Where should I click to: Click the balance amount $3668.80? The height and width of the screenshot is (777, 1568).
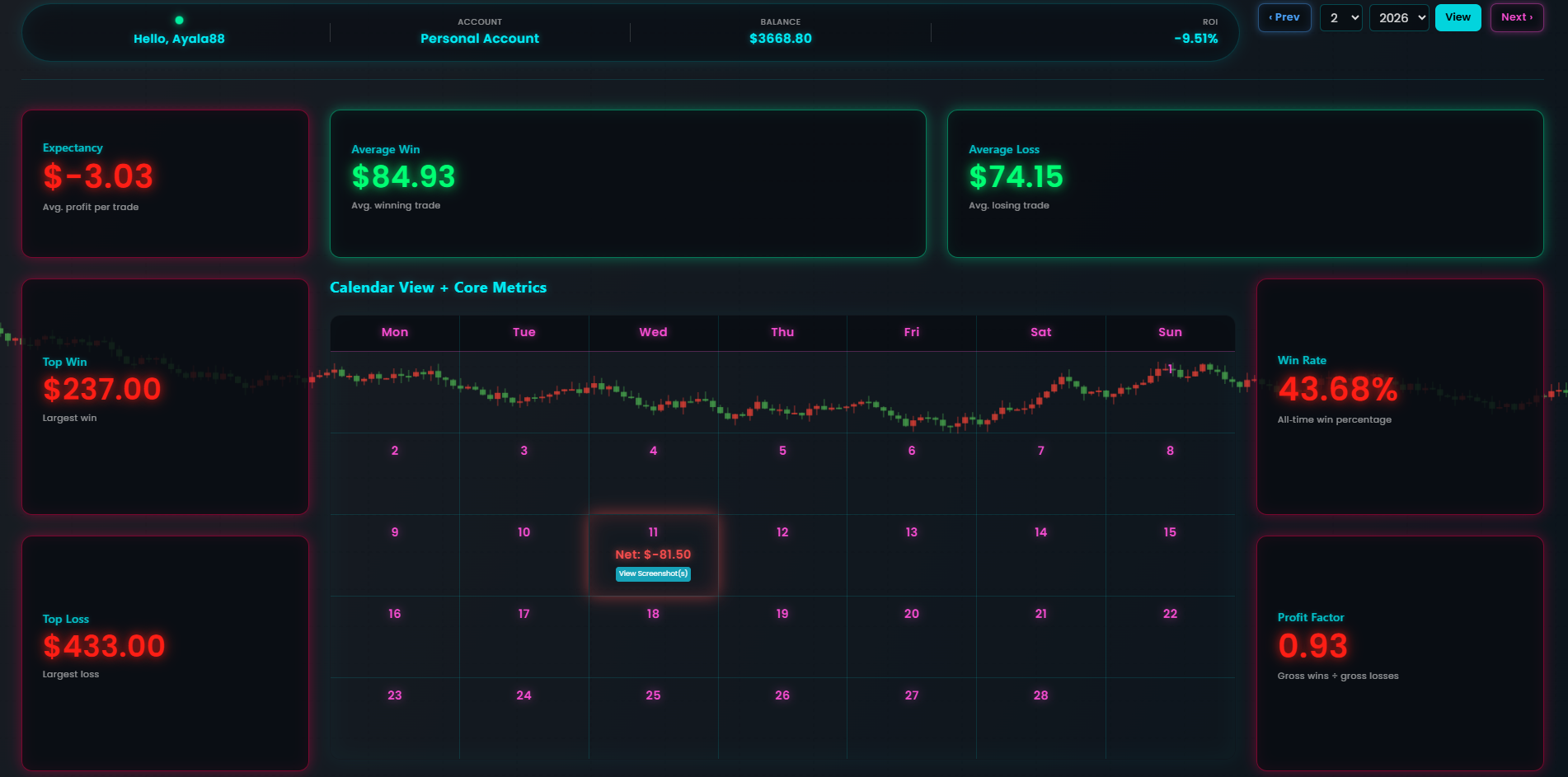(x=780, y=39)
